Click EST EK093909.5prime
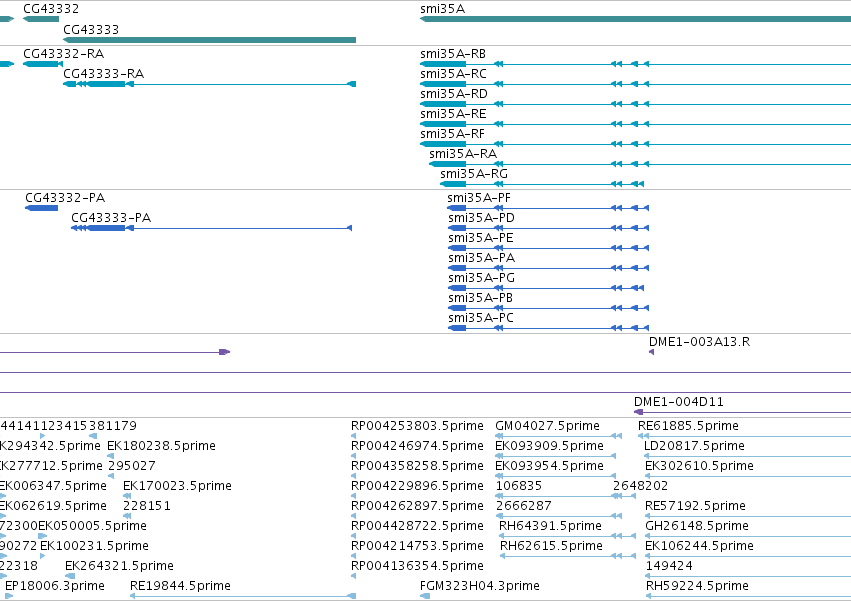The height and width of the screenshot is (601, 851). 549,446
